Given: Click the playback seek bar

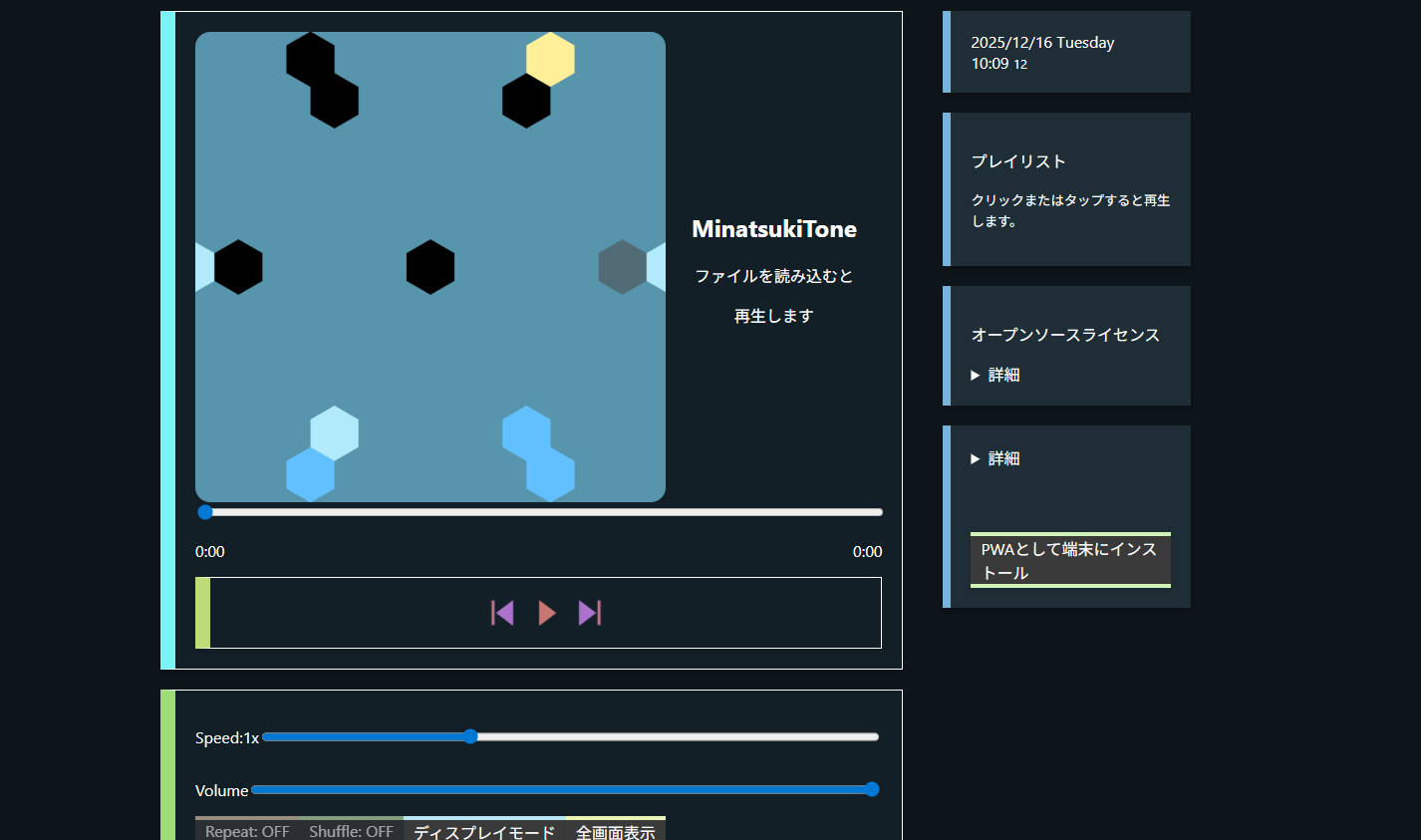Looking at the screenshot, I should pos(538,512).
